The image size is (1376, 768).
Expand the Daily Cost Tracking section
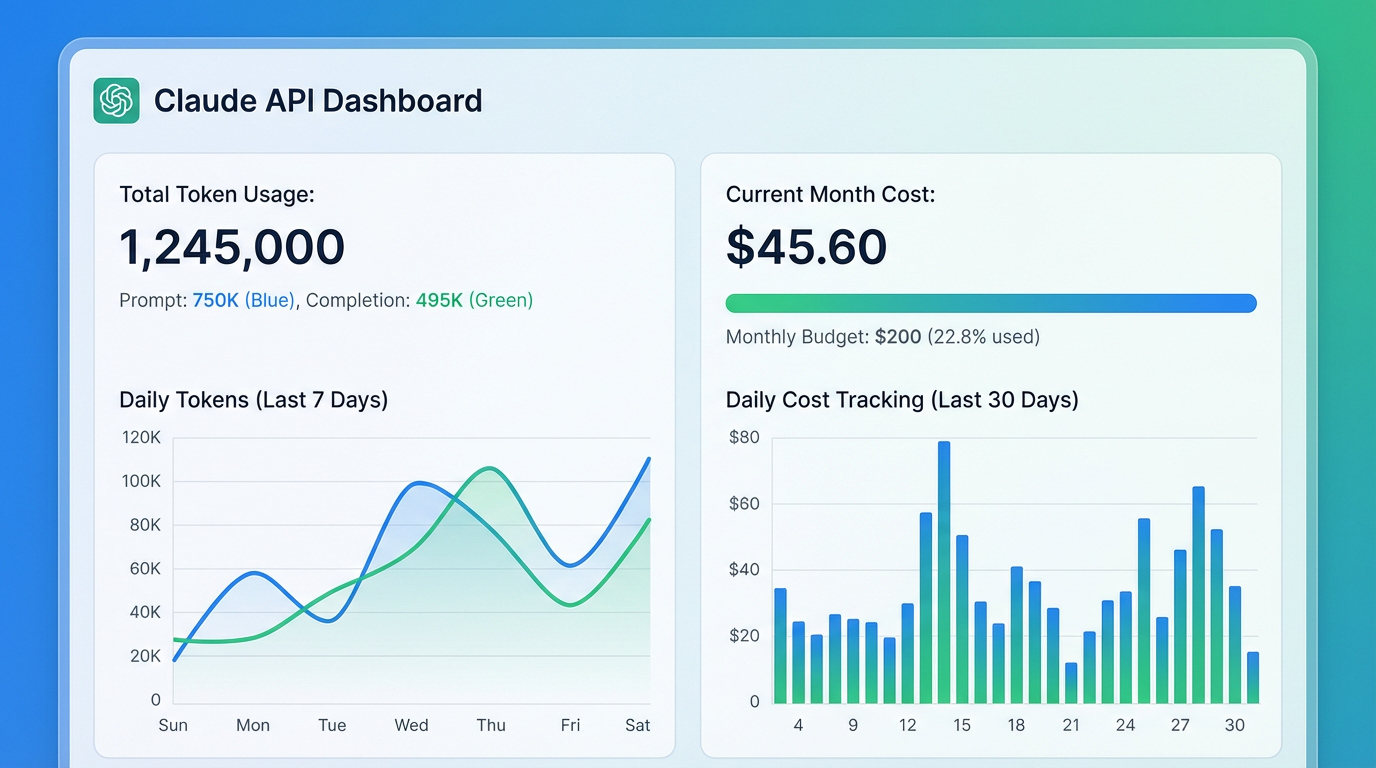pos(901,399)
